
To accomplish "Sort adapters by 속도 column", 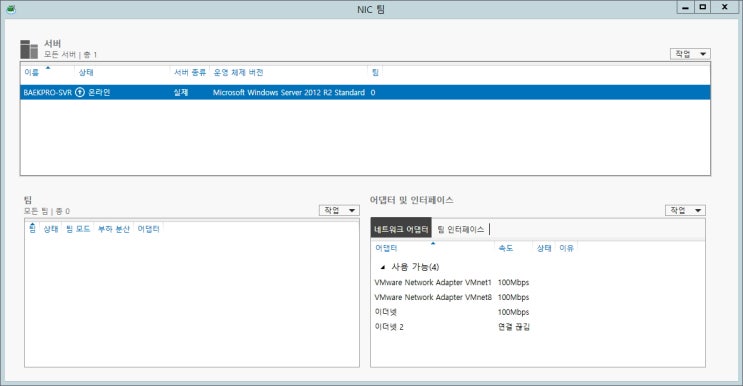I will 506,248.
